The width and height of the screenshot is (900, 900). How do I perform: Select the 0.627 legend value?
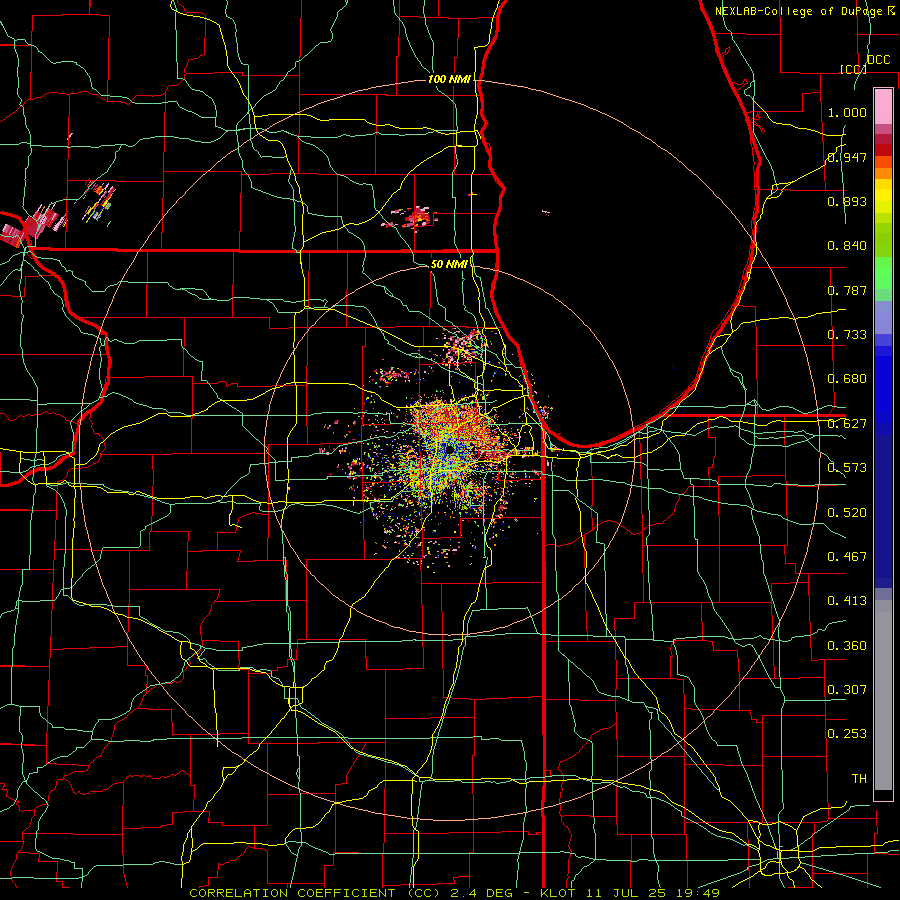point(847,424)
